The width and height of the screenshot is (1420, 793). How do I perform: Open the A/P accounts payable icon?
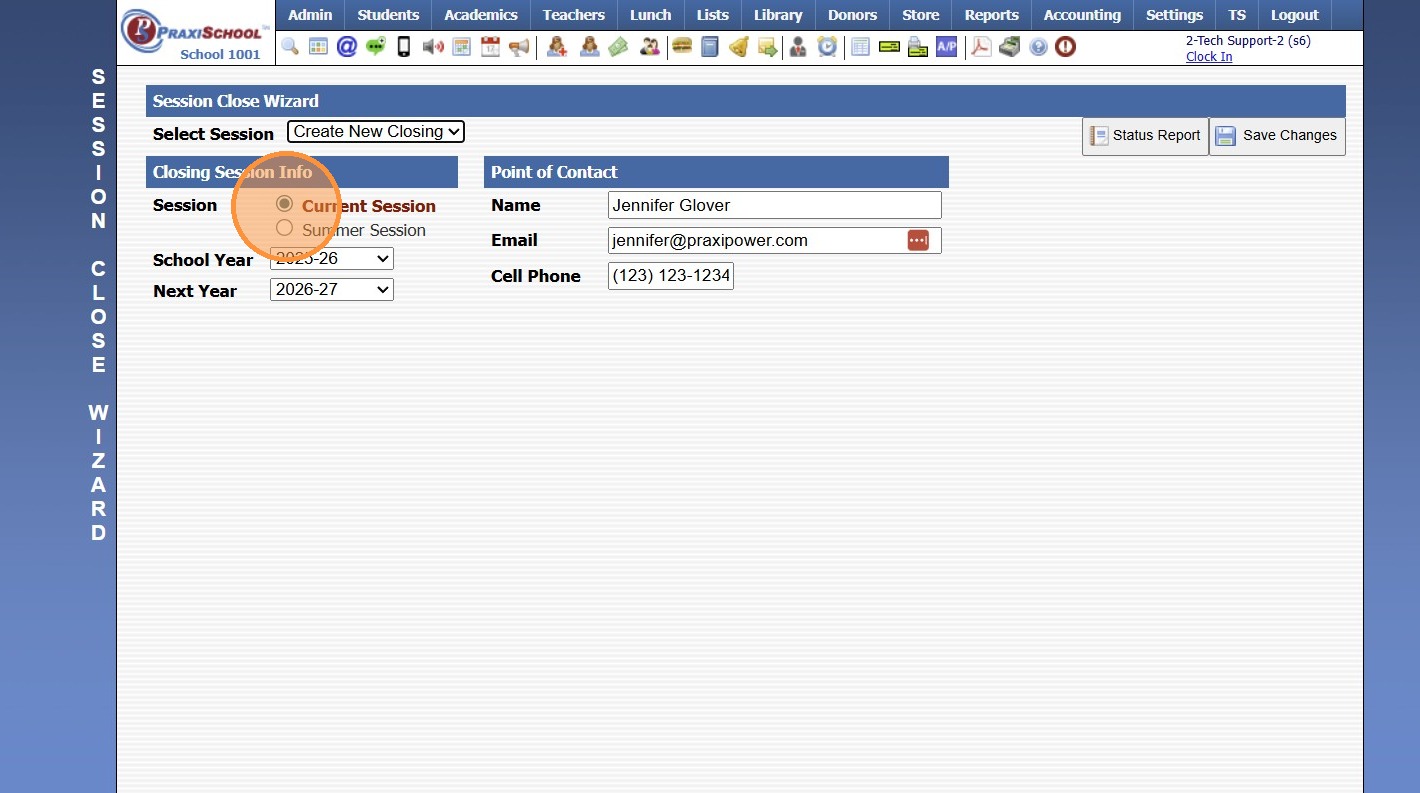point(946,47)
